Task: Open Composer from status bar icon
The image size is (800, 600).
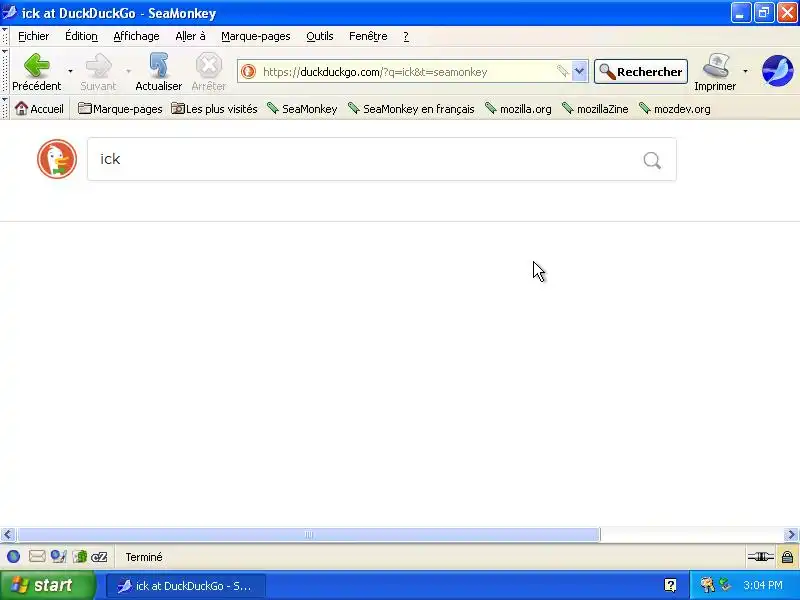Action: pos(58,557)
